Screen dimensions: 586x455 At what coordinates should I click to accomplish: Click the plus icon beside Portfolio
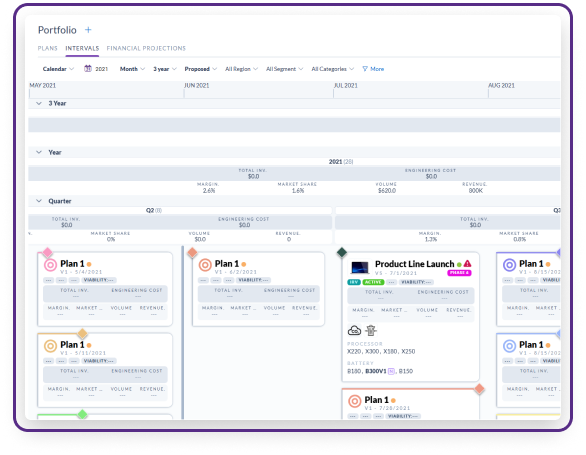click(88, 30)
